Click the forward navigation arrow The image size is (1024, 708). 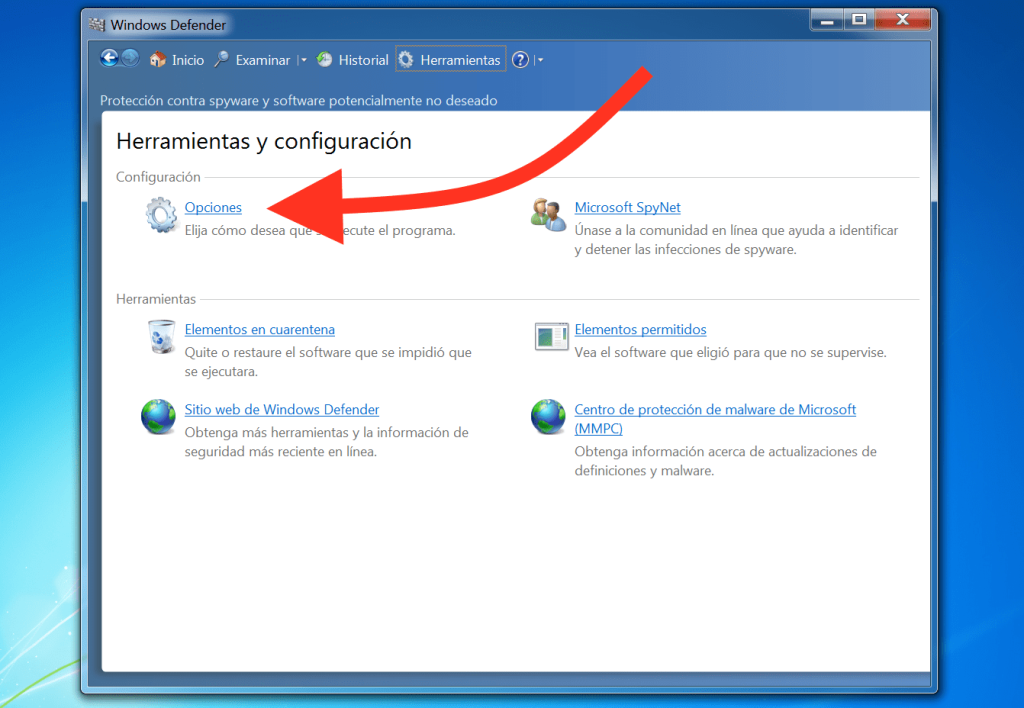(x=130, y=59)
